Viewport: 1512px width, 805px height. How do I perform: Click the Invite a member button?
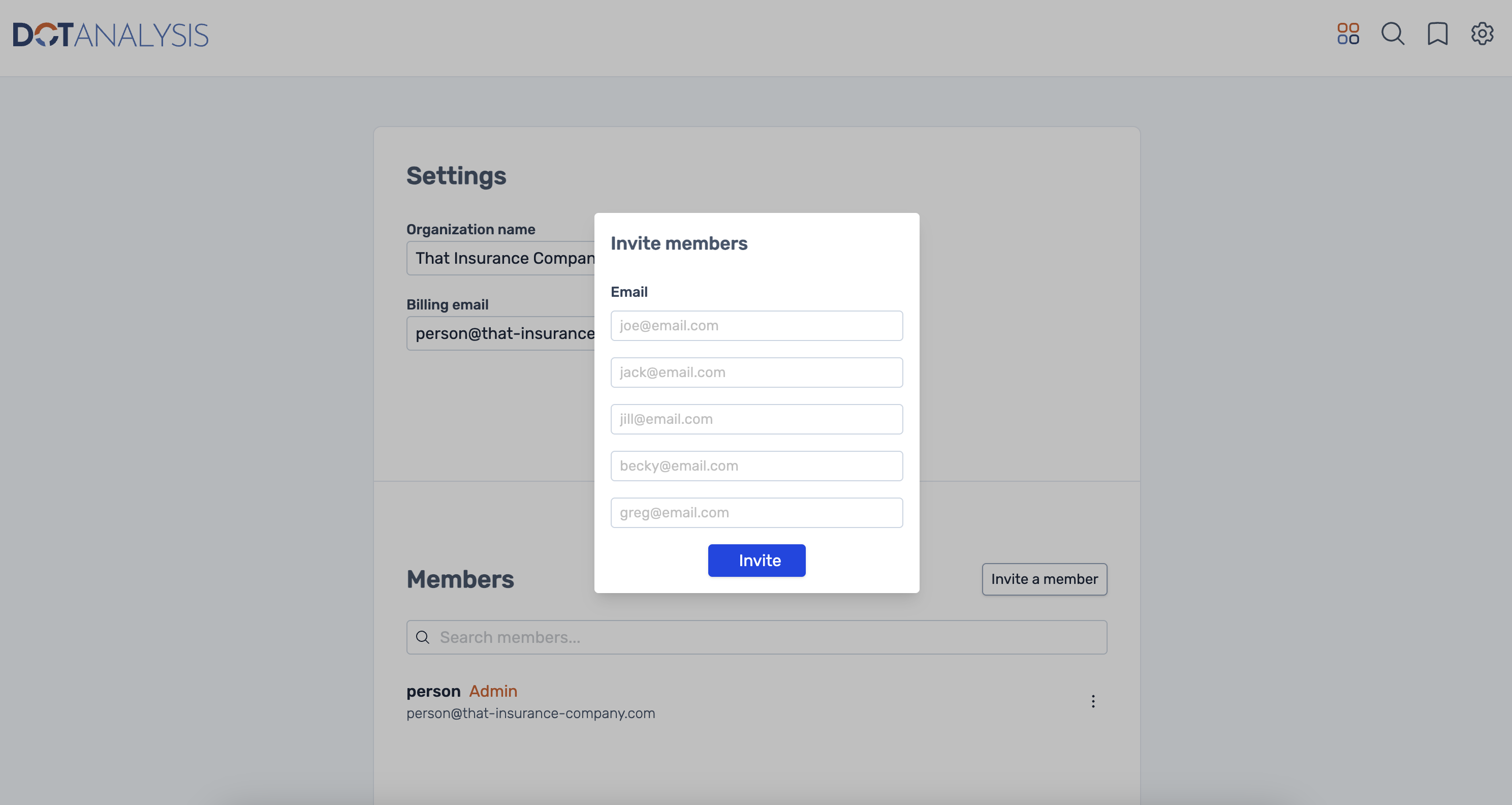click(x=1044, y=579)
